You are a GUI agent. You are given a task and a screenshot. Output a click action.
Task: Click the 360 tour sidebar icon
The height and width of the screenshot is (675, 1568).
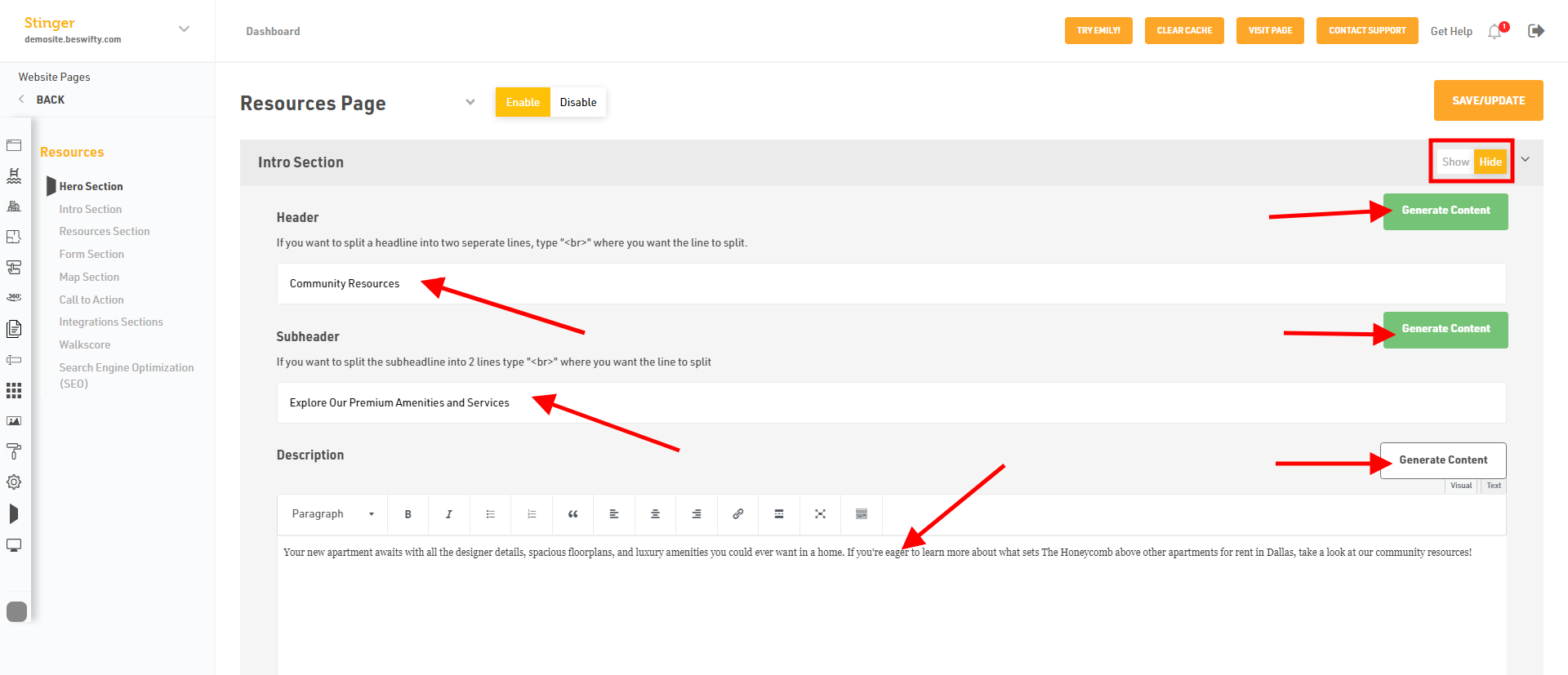pos(14,298)
